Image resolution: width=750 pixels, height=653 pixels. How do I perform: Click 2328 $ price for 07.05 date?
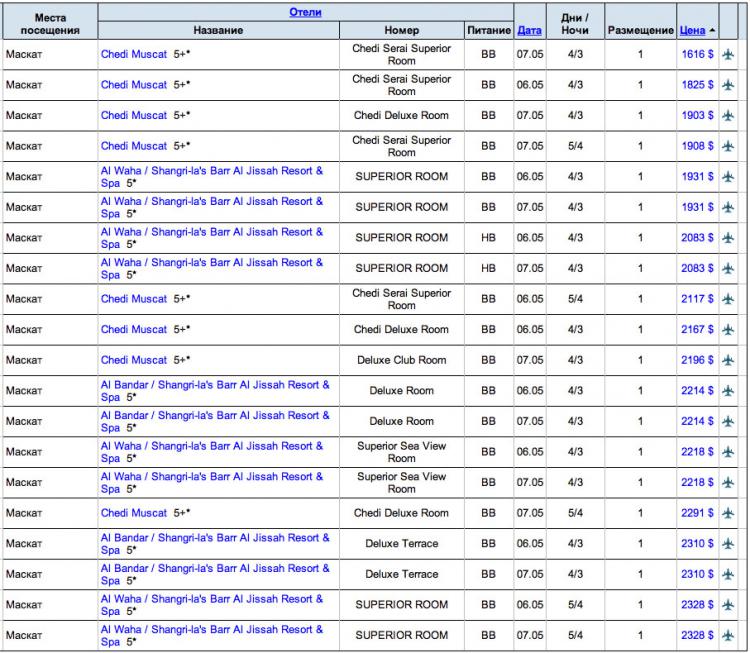click(697, 636)
